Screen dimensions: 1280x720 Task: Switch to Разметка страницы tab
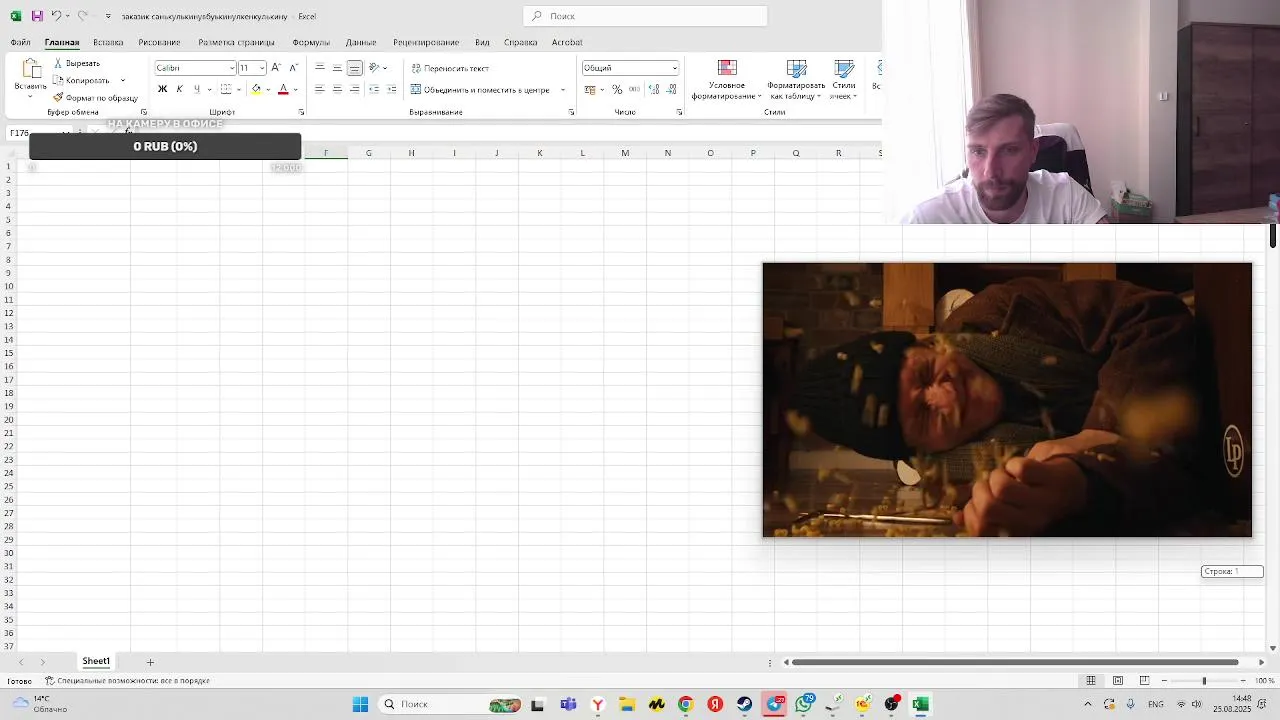(x=236, y=42)
